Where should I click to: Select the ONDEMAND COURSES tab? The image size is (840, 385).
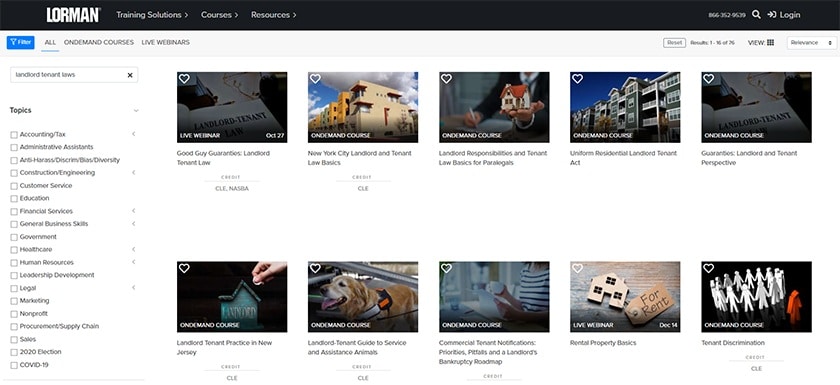point(99,42)
